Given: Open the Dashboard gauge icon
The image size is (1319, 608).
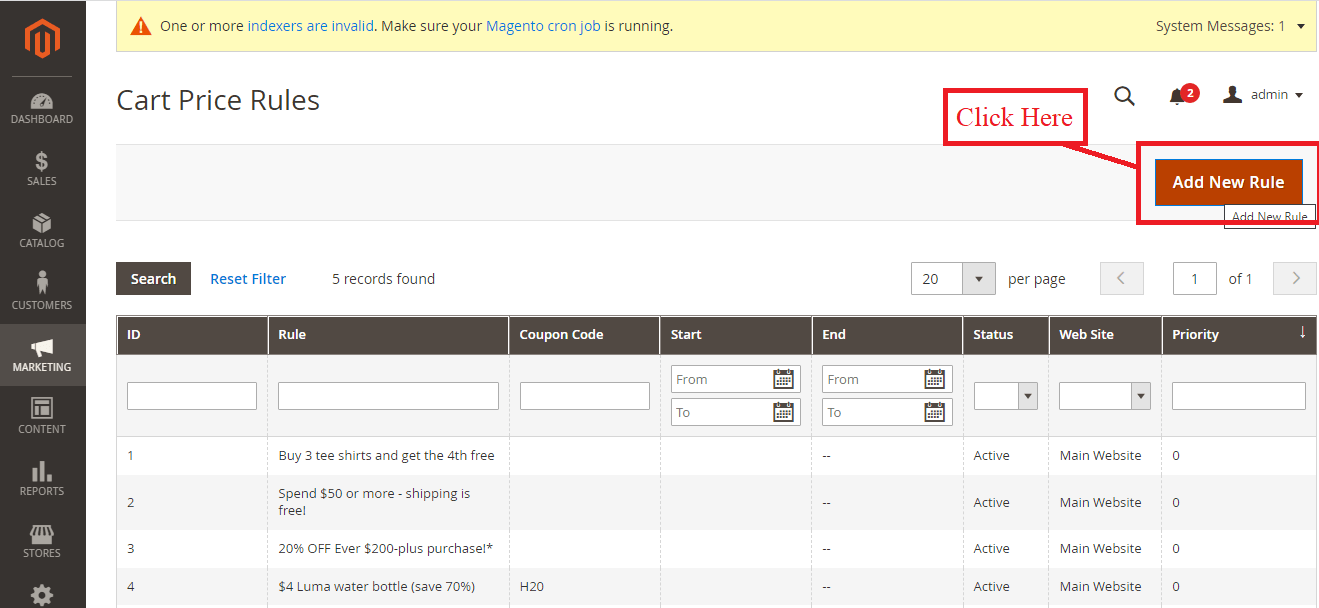Looking at the screenshot, I should click(42, 101).
